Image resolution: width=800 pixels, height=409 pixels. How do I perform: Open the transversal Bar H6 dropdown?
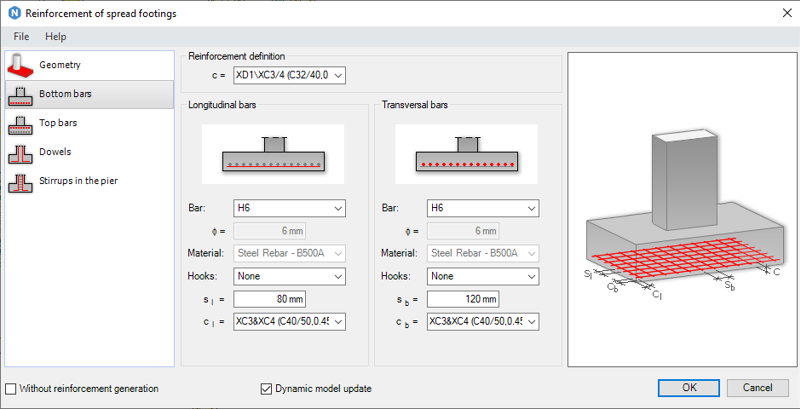click(x=483, y=208)
